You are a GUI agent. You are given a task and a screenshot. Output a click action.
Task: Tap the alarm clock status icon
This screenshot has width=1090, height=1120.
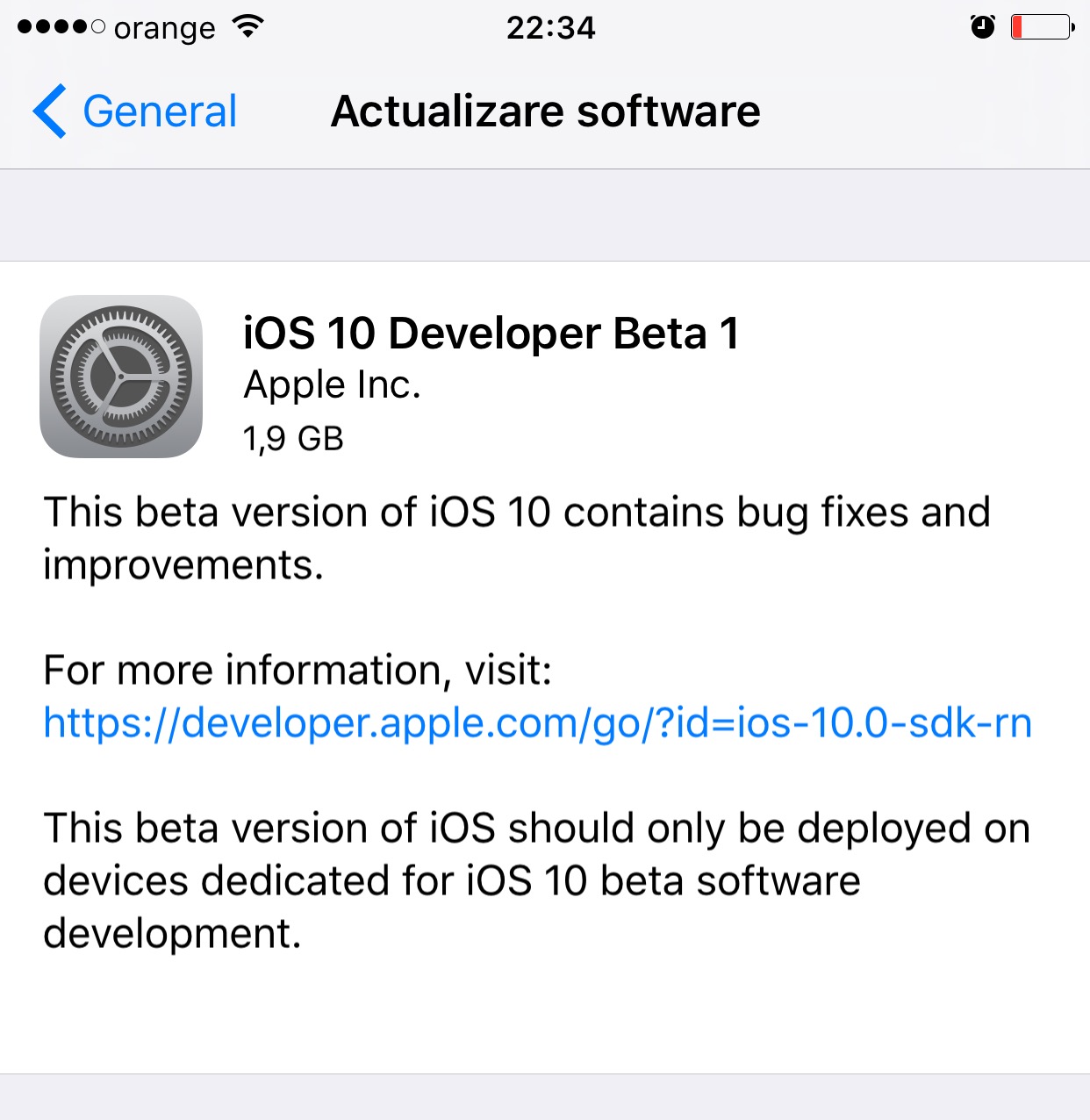click(x=982, y=27)
